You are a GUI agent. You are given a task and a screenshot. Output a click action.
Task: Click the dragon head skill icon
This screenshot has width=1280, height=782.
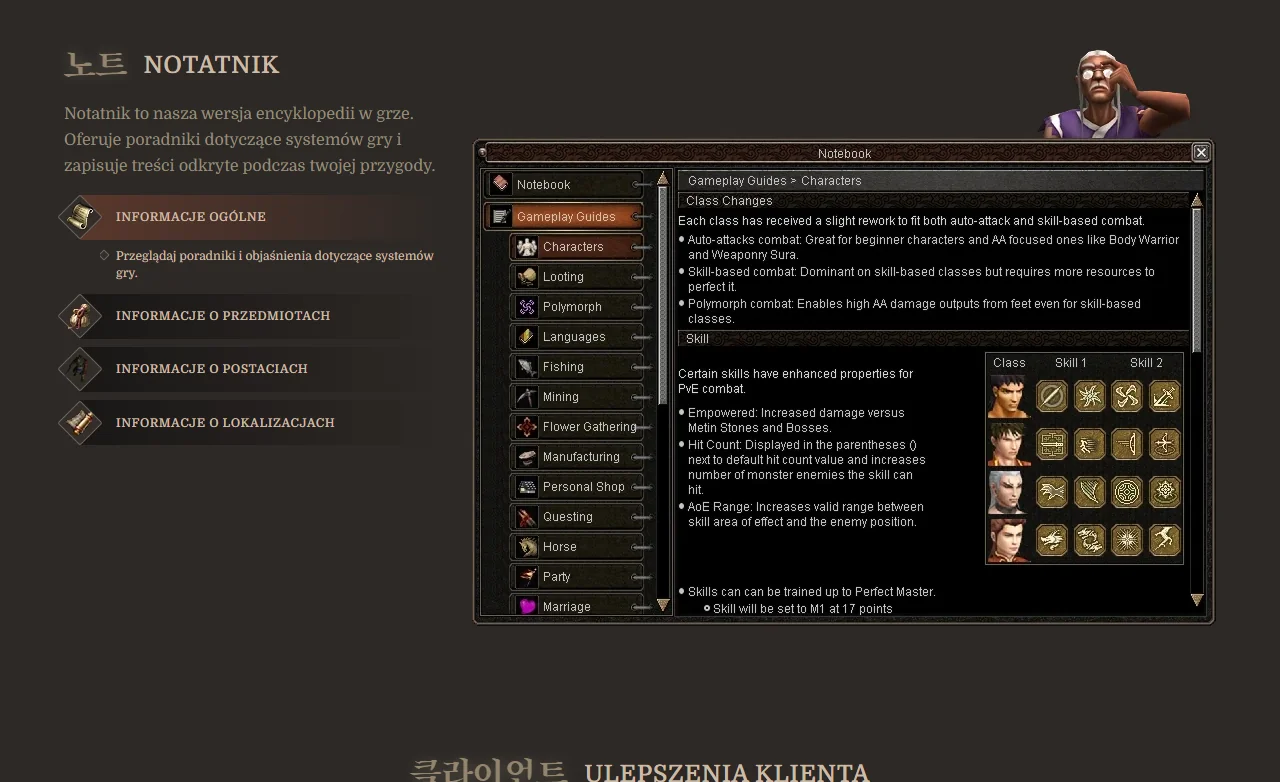pos(1052,540)
